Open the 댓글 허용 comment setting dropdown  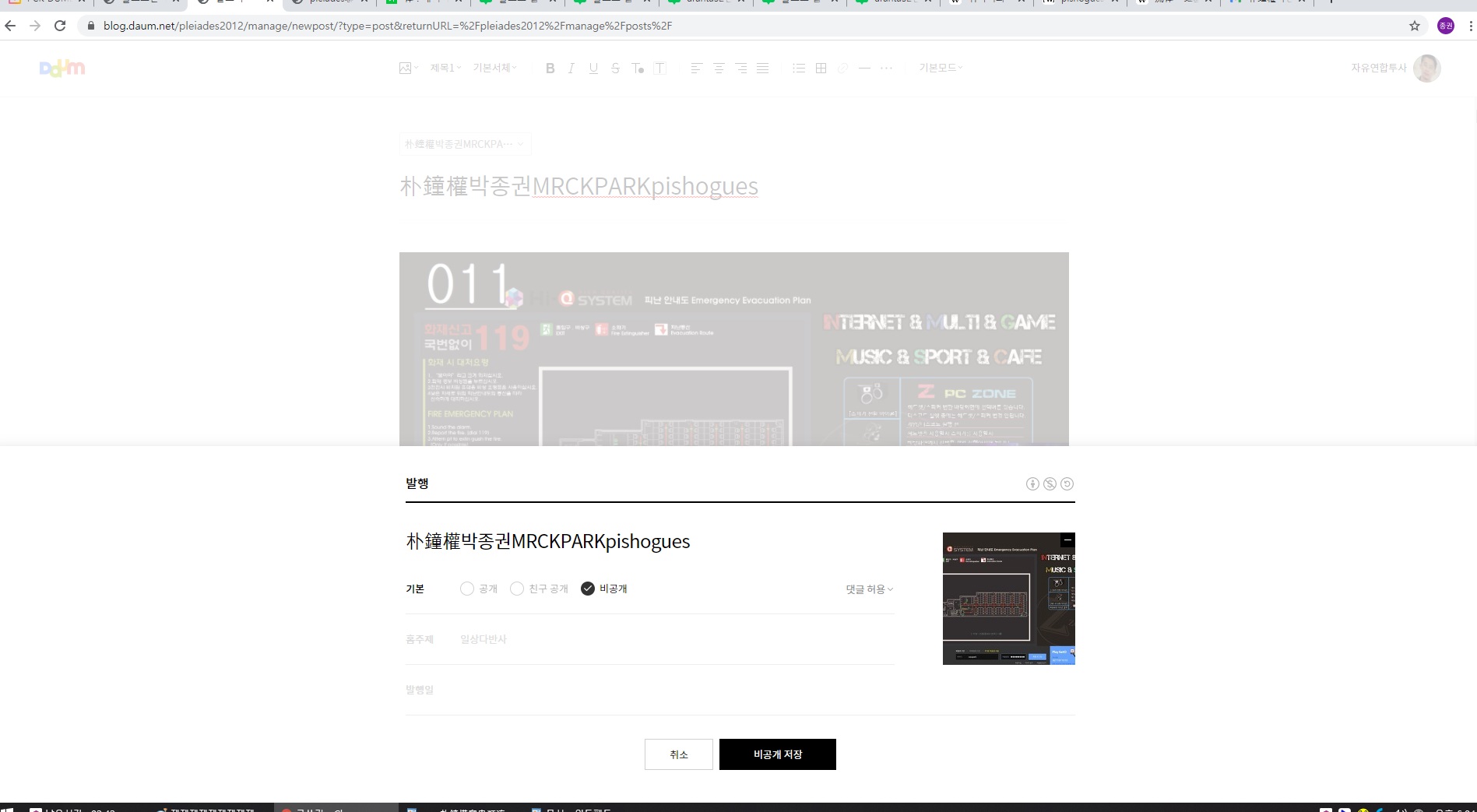tap(870, 589)
